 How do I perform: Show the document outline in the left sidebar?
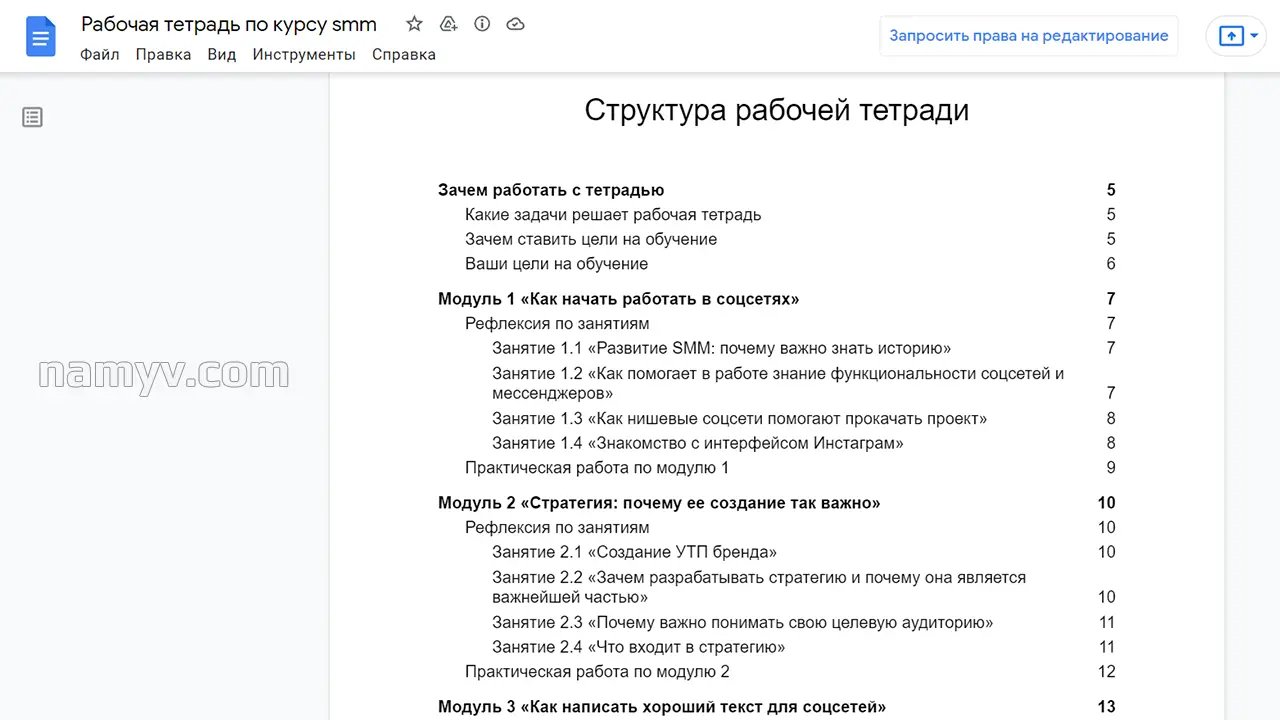click(x=32, y=117)
